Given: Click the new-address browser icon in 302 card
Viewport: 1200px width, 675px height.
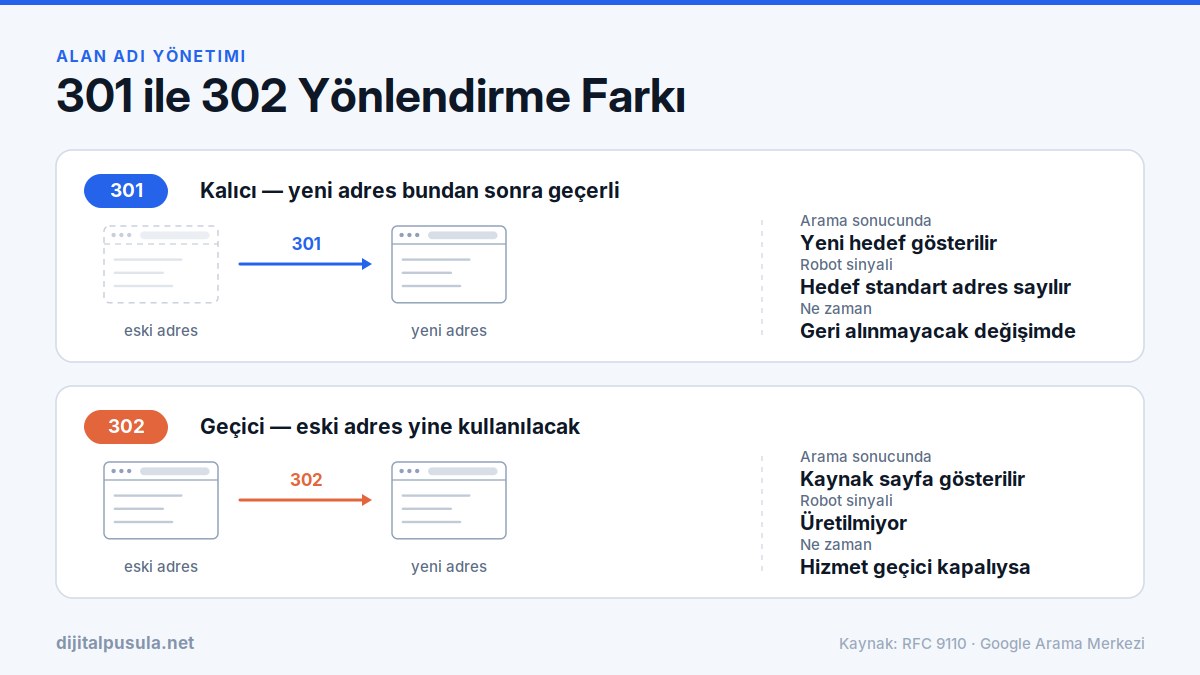Looking at the screenshot, I should coord(449,500).
